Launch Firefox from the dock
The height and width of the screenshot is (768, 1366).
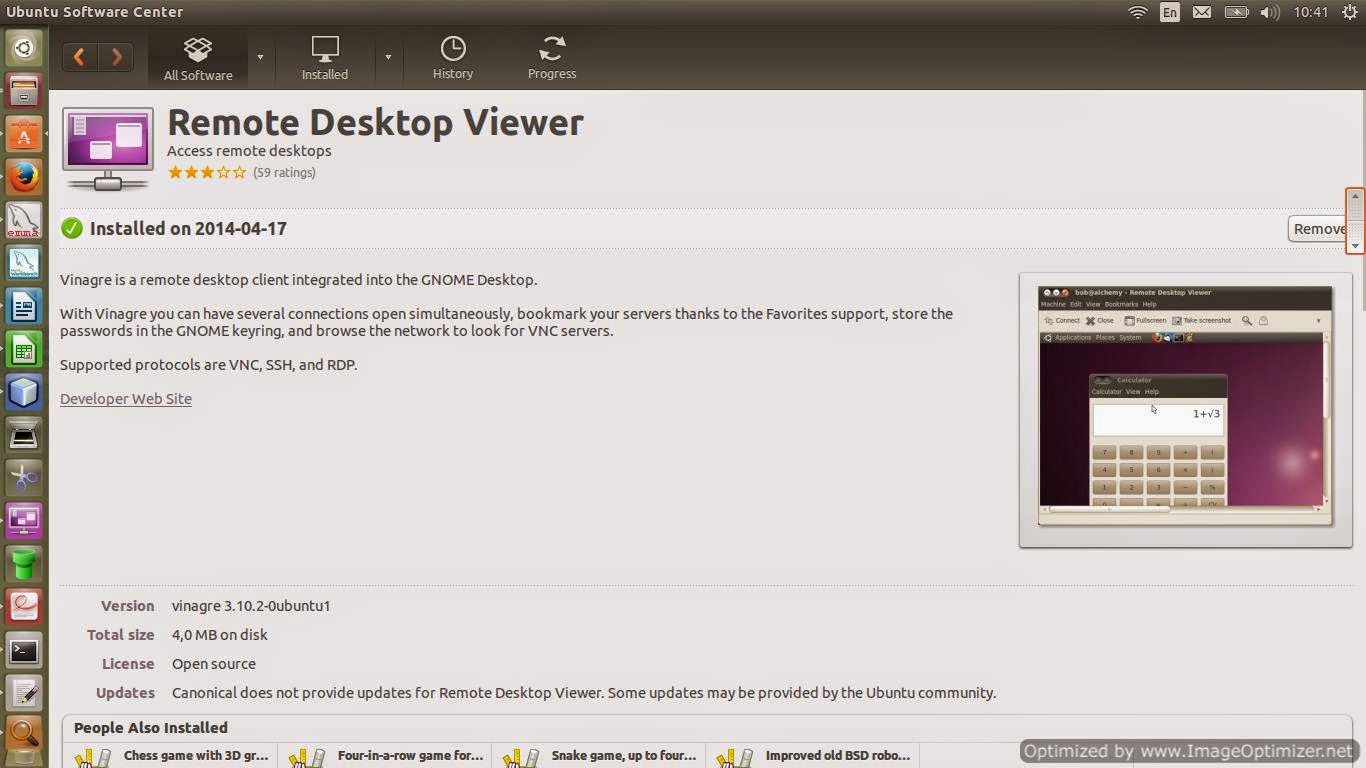click(24, 177)
